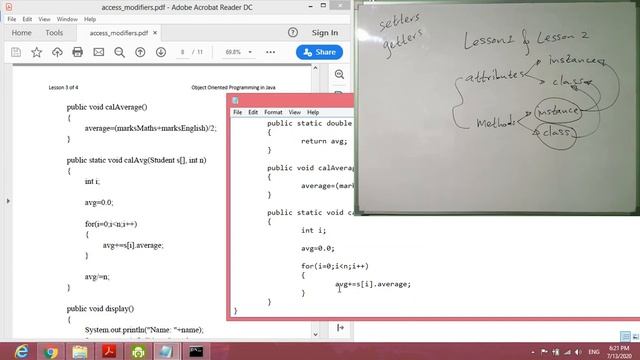The height and width of the screenshot is (360, 640).
Task: Click 'return avg;' line in Notepad
Action: (324, 141)
